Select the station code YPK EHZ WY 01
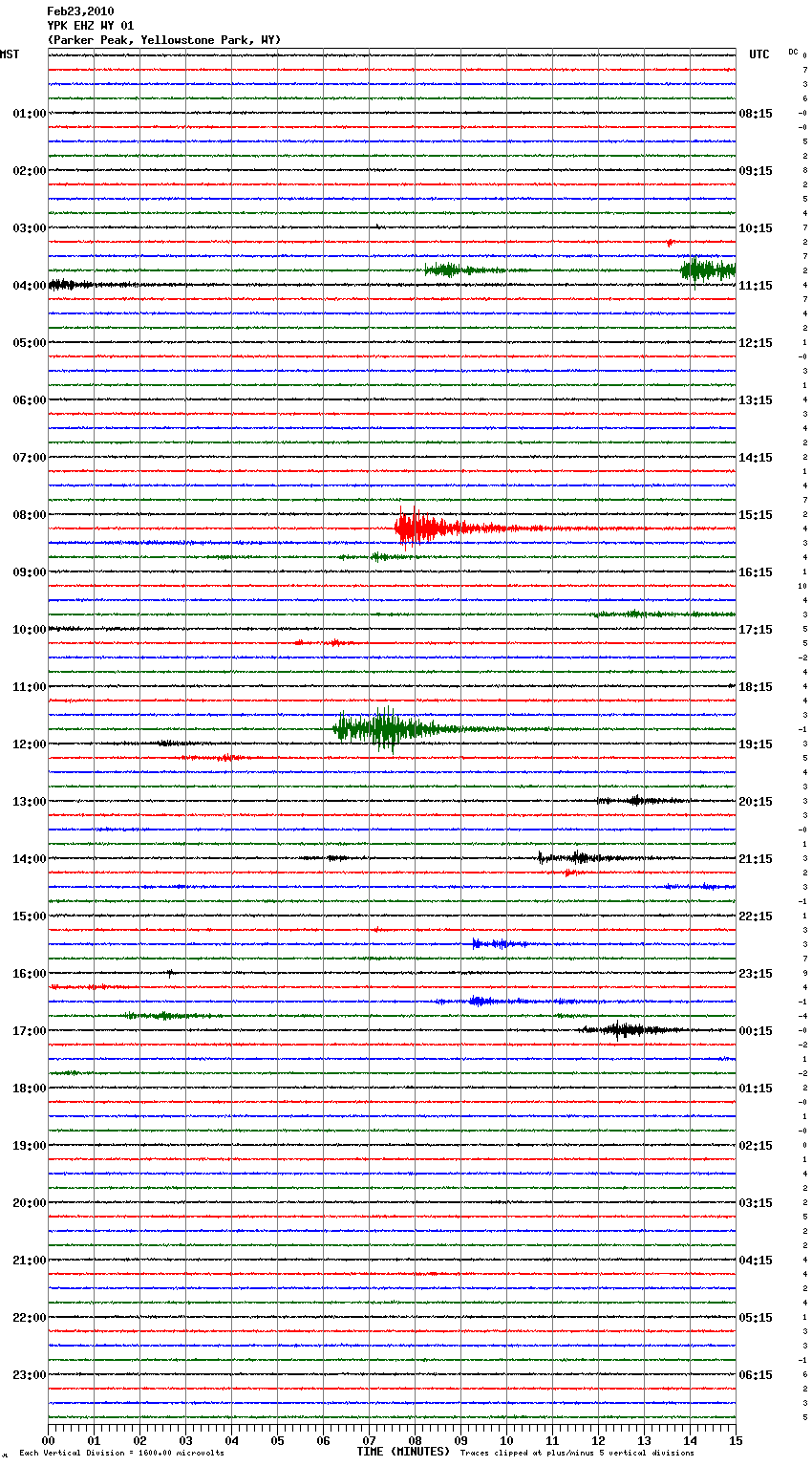812x1466 pixels. 91,26
